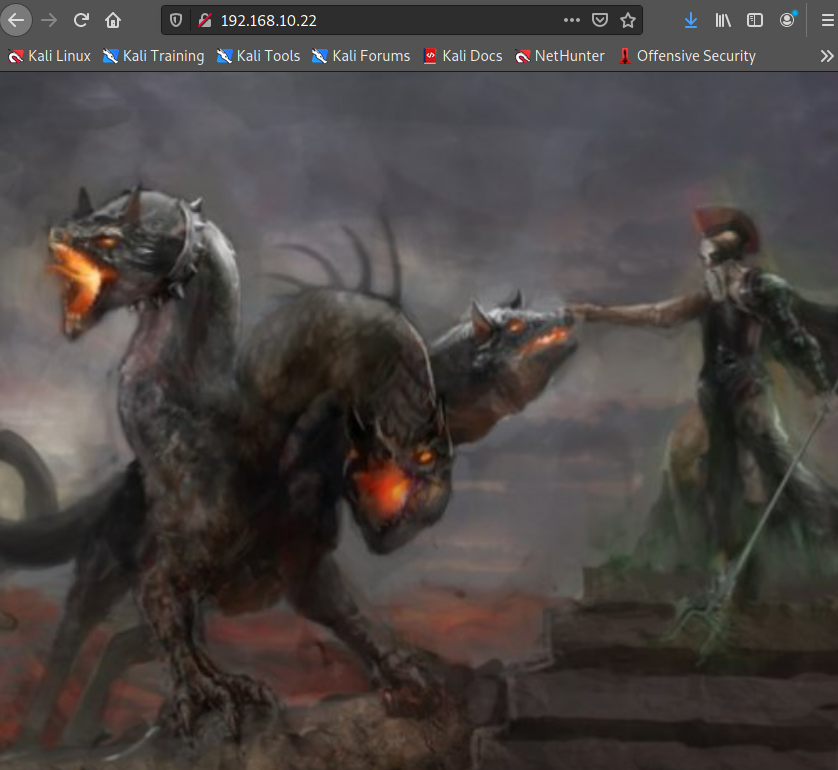The height and width of the screenshot is (770, 838).
Task: Click the three-headed hound image
Action: pos(419,421)
